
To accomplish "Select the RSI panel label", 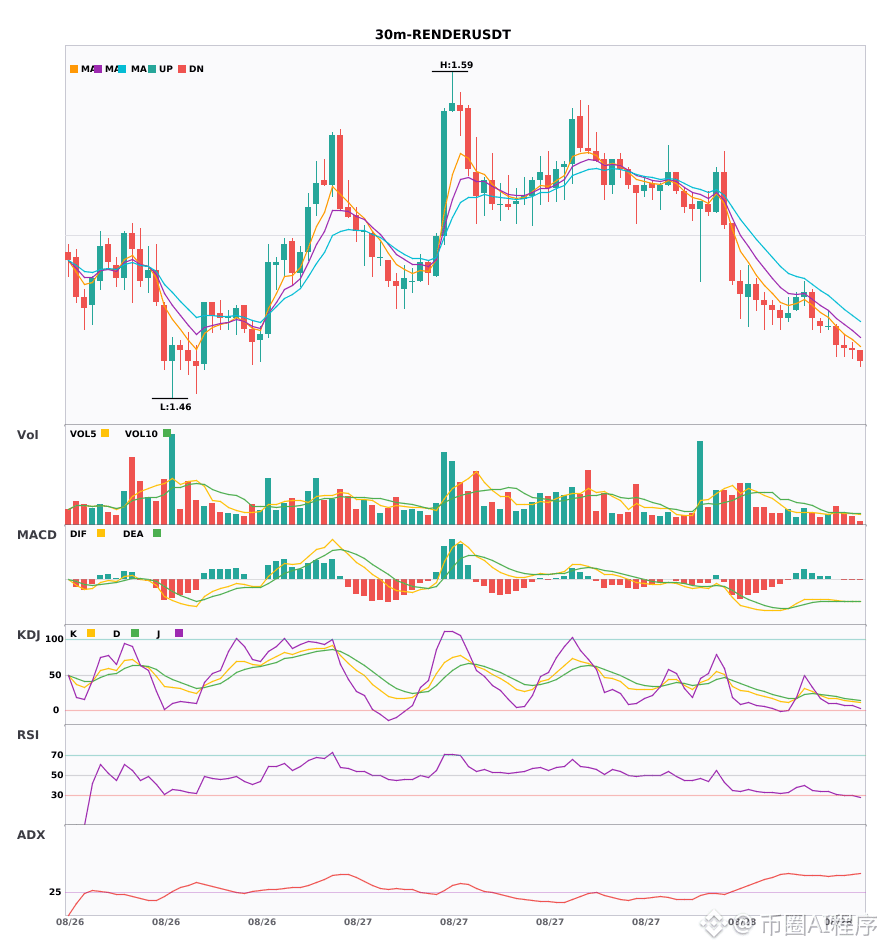I will pos(28,735).
